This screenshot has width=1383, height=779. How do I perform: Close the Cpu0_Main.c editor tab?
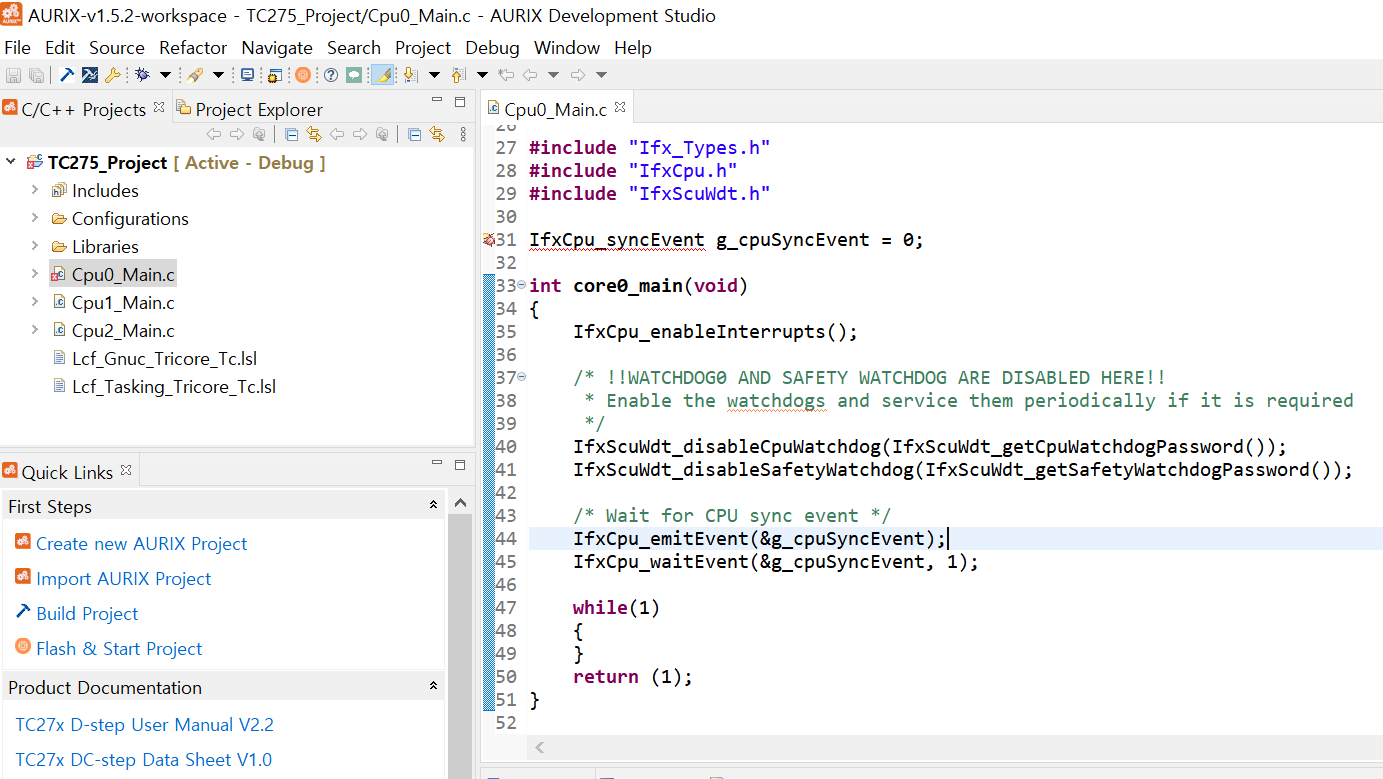tap(620, 107)
